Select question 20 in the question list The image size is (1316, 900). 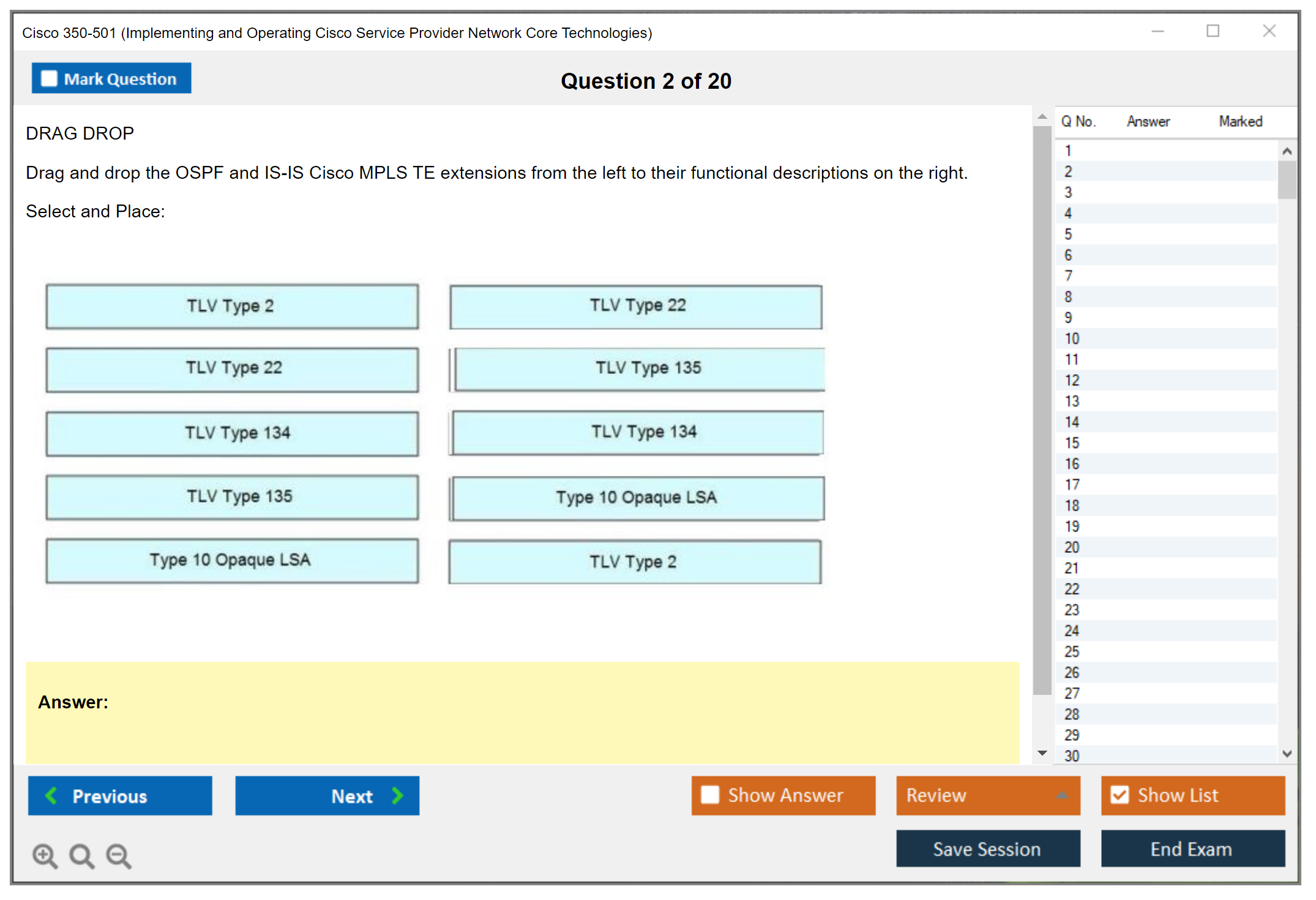[1072, 547]
